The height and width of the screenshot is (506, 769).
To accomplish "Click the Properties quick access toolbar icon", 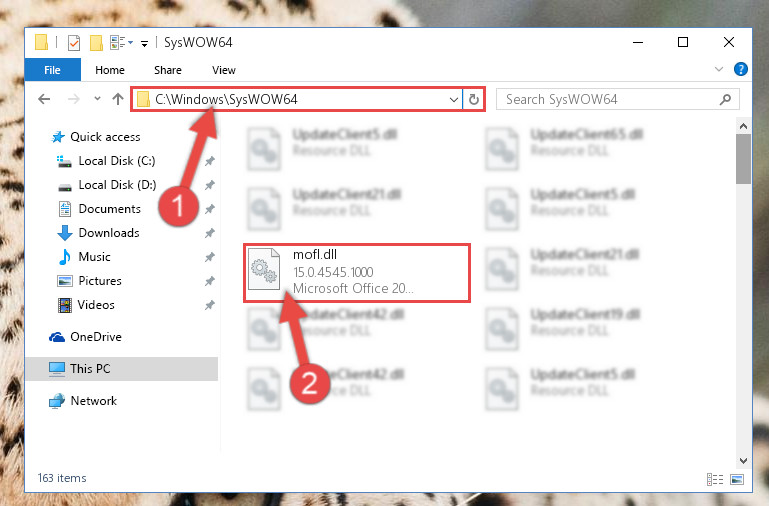I will [74, 43].
